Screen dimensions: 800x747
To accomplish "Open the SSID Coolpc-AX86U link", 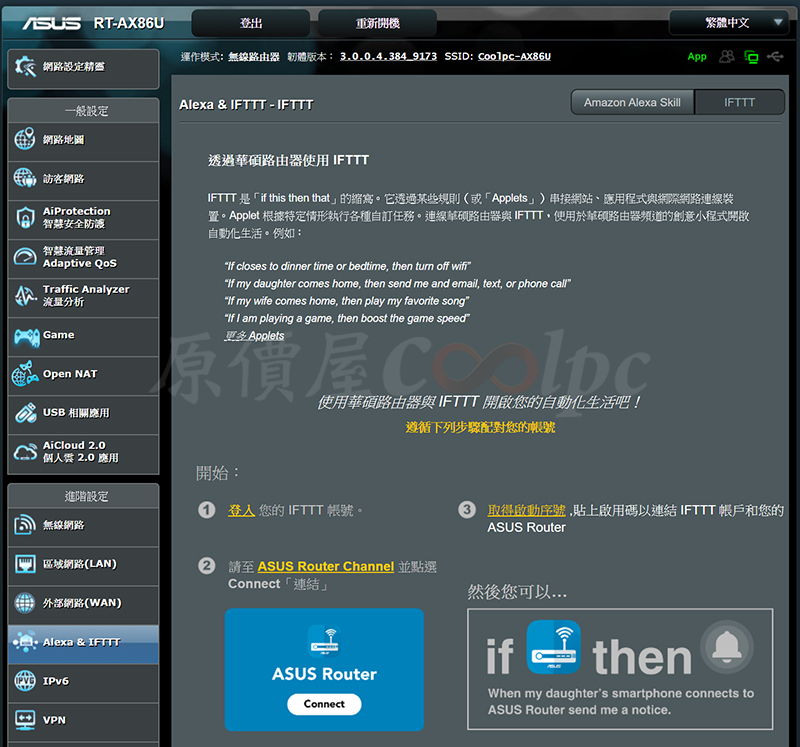I will 514,56.
